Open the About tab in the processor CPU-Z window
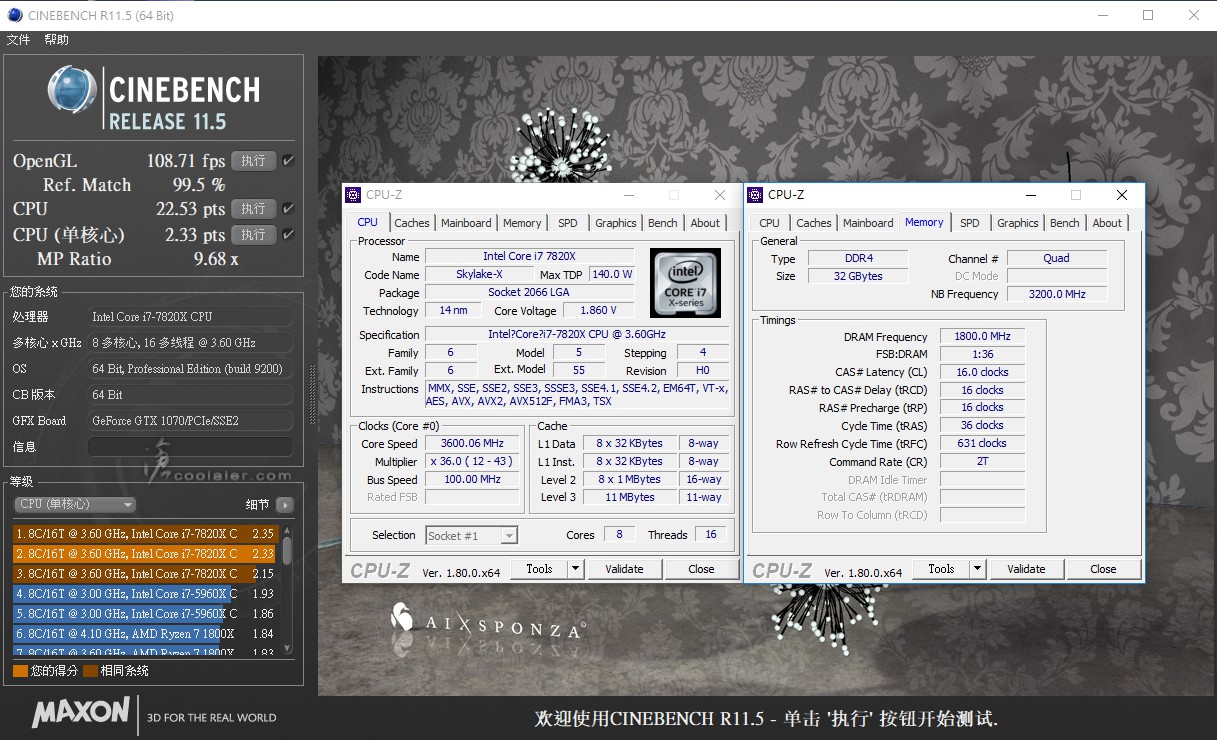The width and height of the screenshot is (1217, 740). [x=705, y=223]
